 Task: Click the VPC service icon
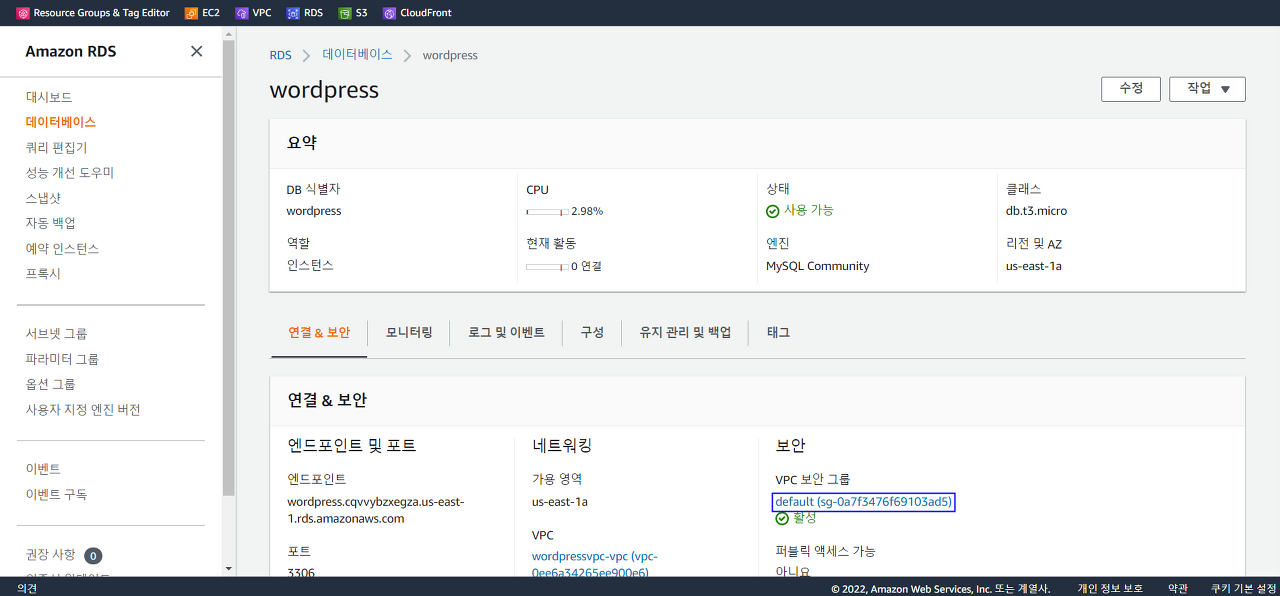(241, 13)
